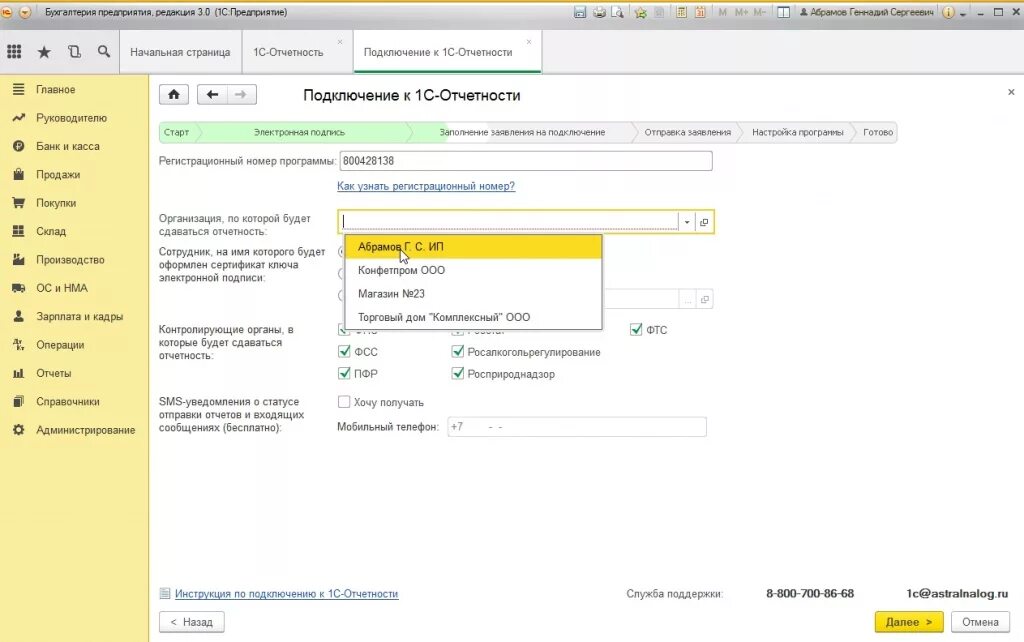Toggle the panel layout icon in the title bar
1024x642 pixels.
coord(784,12)
